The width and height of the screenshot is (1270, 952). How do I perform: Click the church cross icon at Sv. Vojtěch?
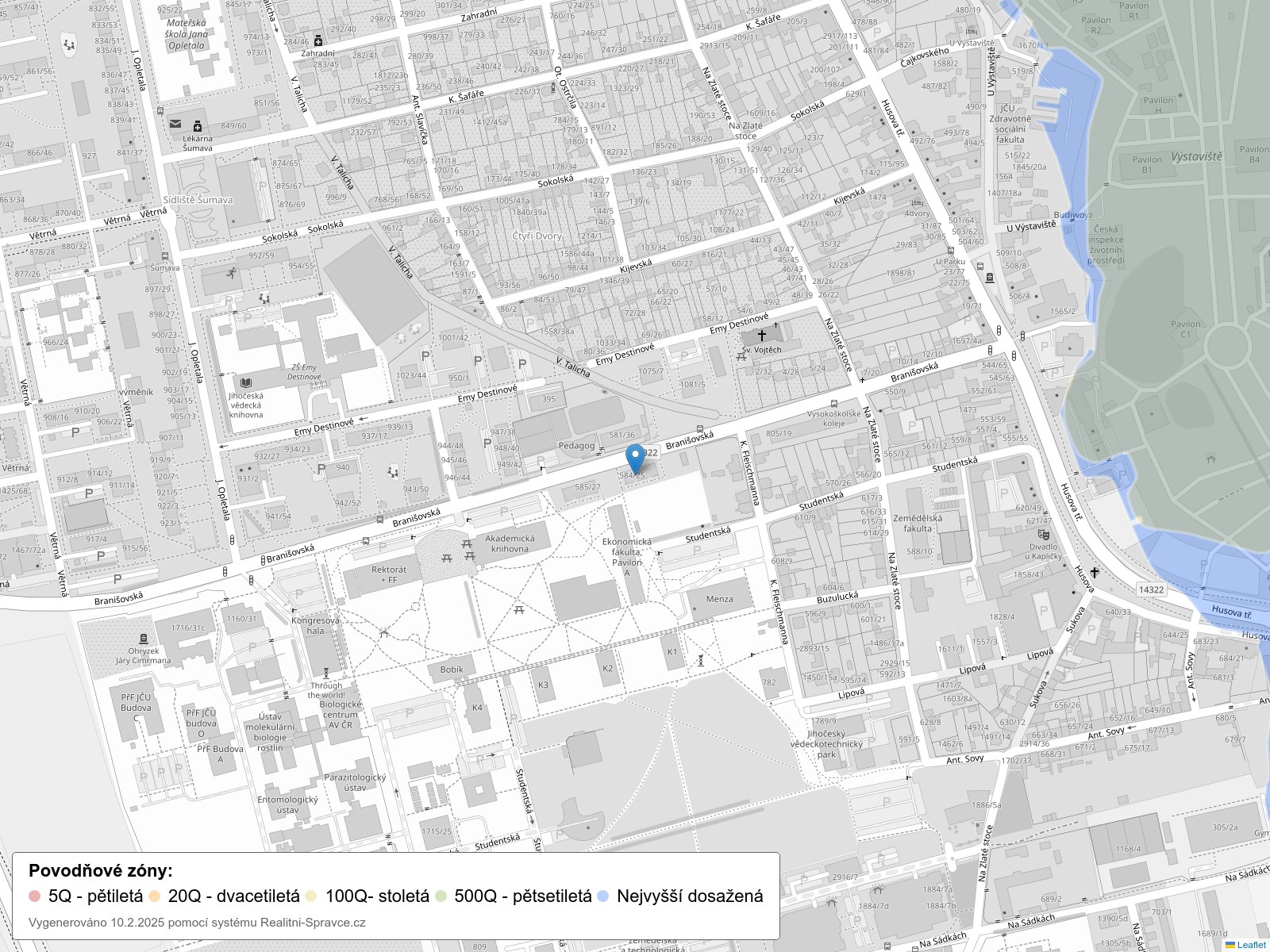click(x=762, y=336)
